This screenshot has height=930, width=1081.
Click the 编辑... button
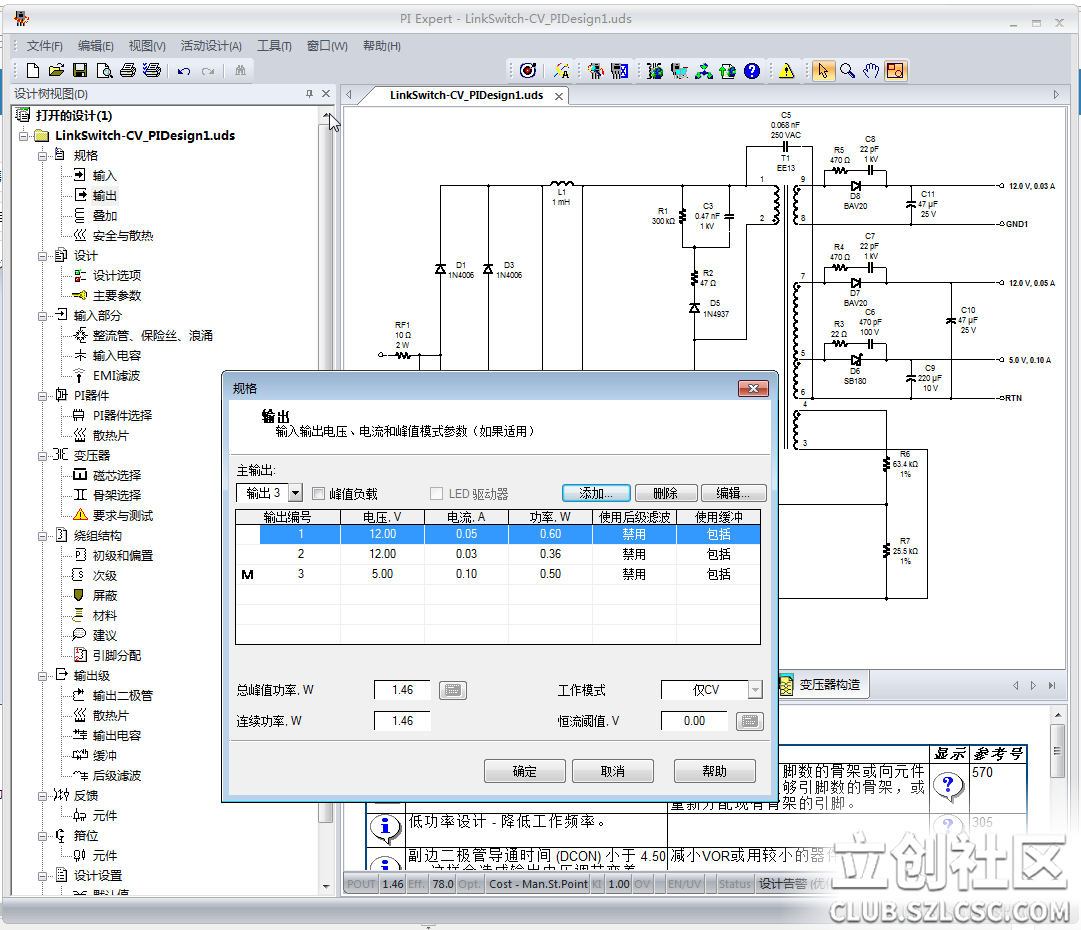734,493
